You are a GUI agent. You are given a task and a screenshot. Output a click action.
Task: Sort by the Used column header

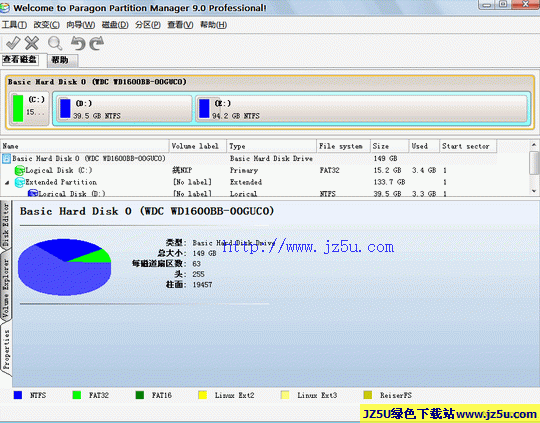click(424, 146)
